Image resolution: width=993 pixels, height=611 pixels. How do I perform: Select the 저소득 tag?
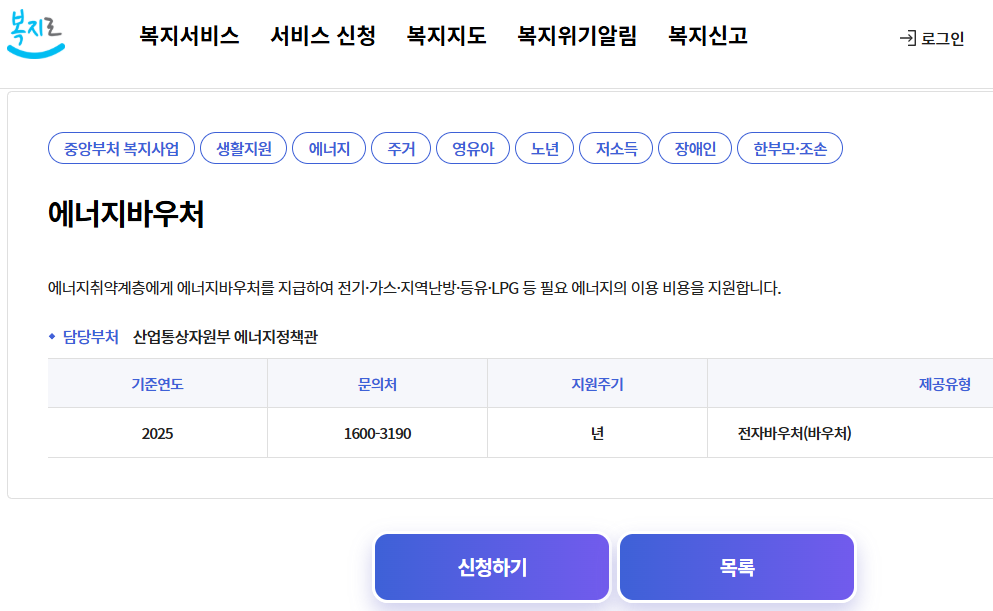[x=616, y=148]
